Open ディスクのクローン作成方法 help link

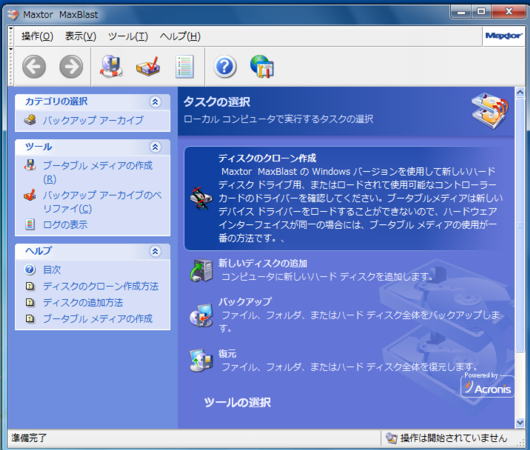[100, 286]
